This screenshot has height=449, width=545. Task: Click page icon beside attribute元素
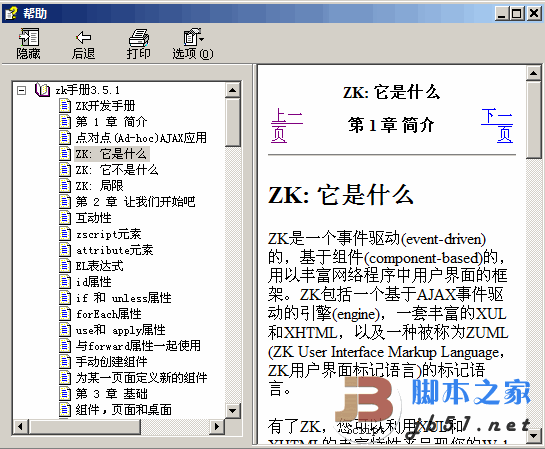coord(65,250)
